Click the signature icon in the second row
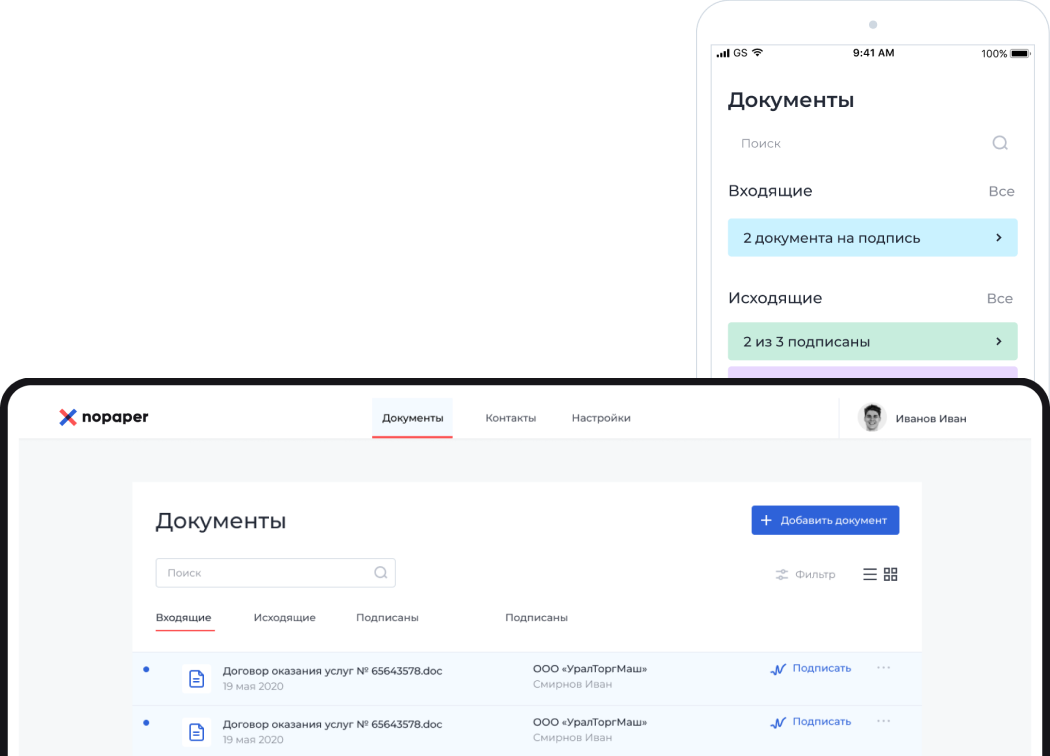This screenshot has width=1050, height=756. pos(778,723)
